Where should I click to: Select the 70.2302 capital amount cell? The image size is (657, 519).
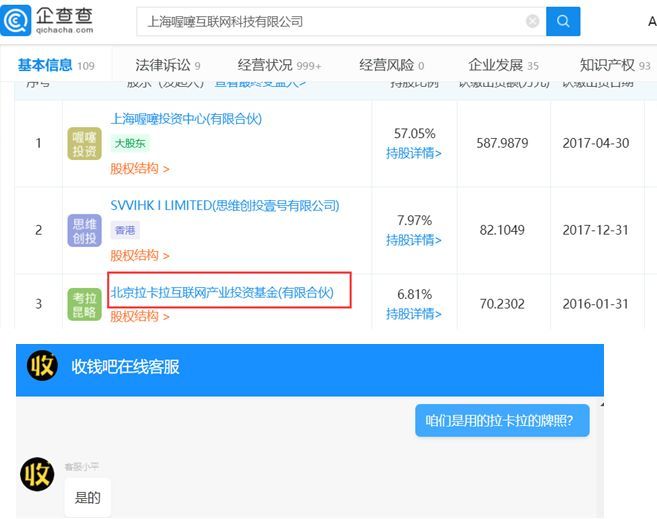pos(502,304)
